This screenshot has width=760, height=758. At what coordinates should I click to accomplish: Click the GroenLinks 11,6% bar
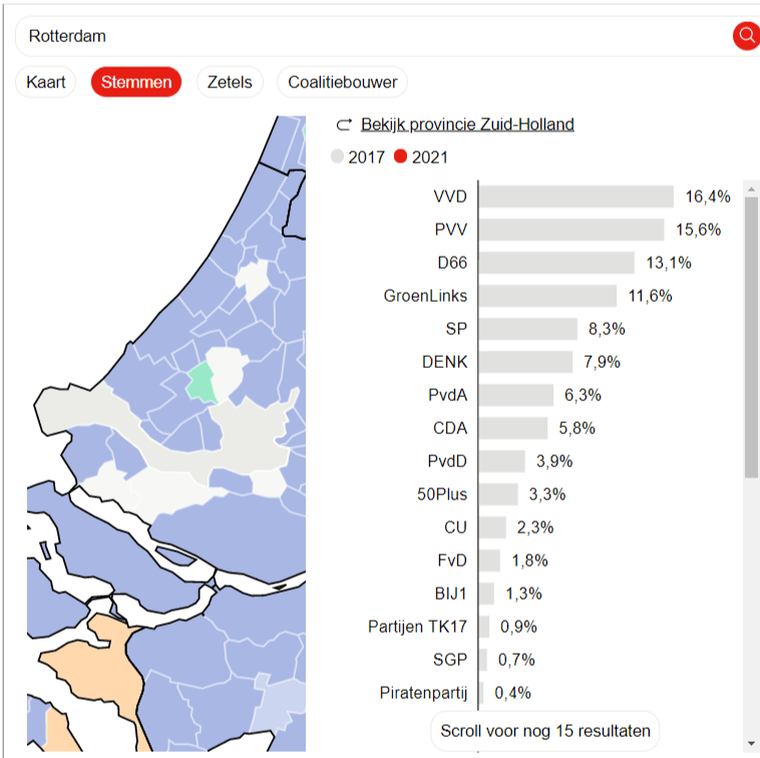pos(548,296)
